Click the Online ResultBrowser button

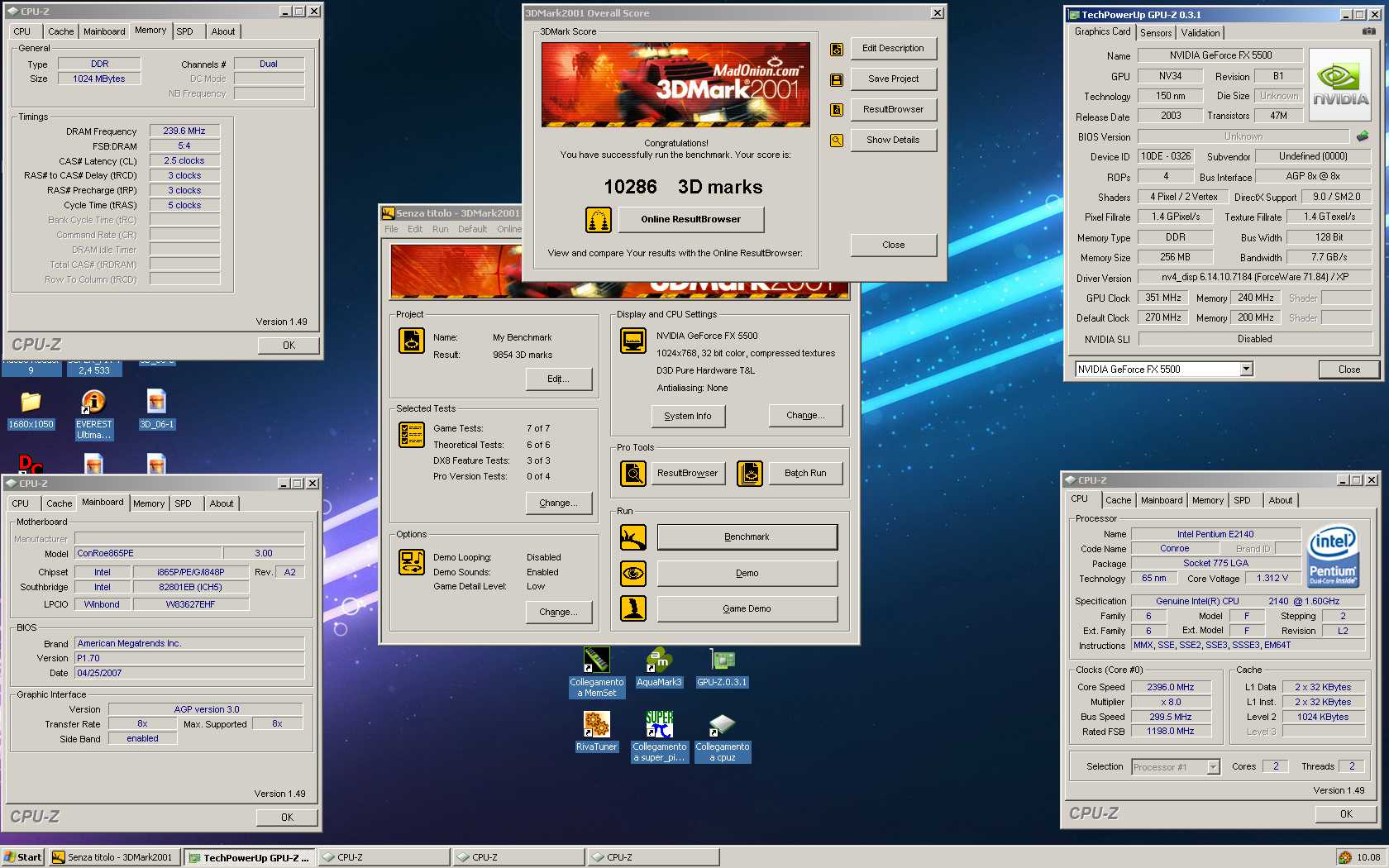pyautogui.click(x=690, y=219)
